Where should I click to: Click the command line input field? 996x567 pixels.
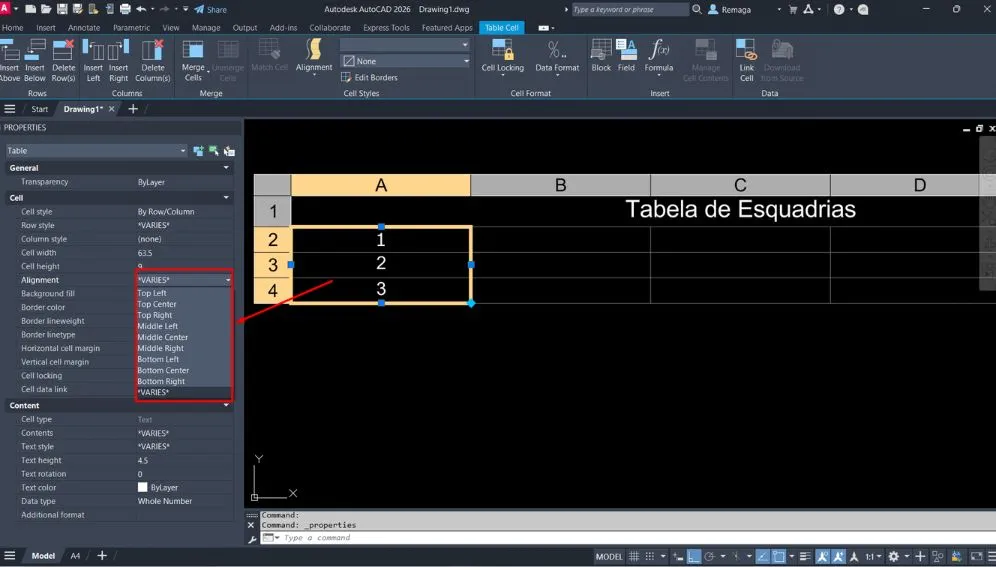pos(629,538)
